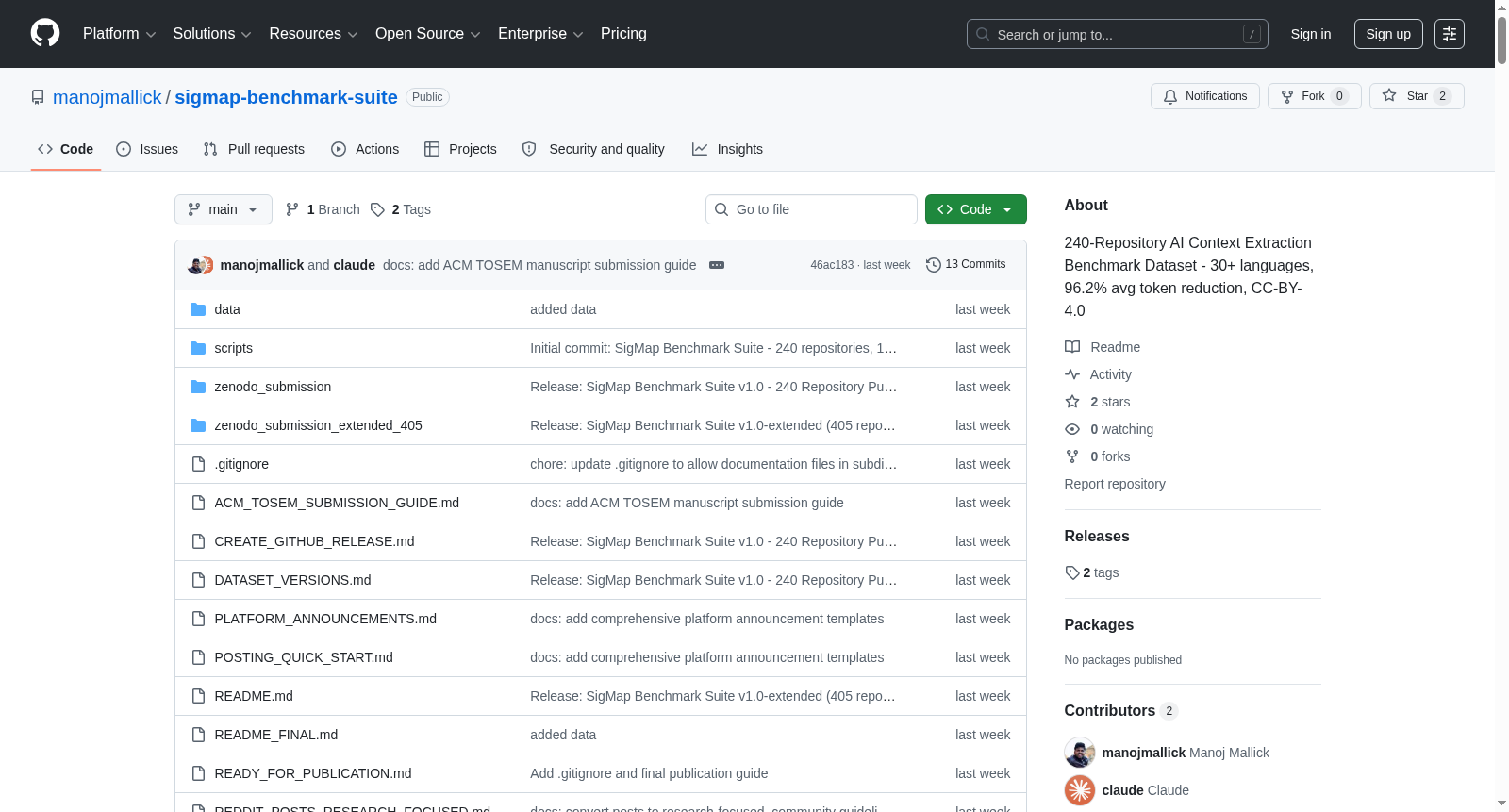Click the PLATFORM_ANNOUNCEMENTS.md file icon

click(198, 619)
